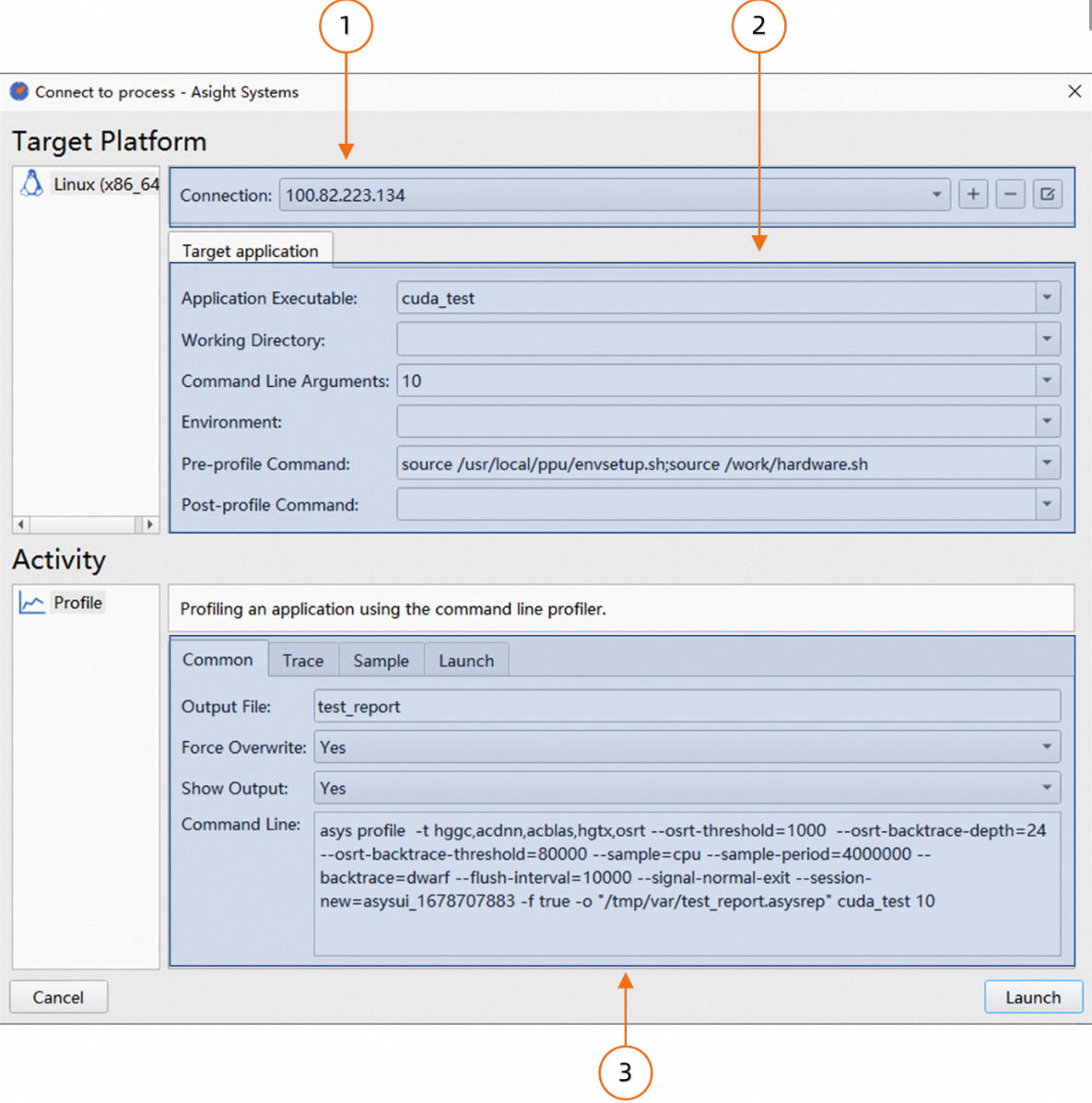The width and height of the screenshot is (1092, 1103).
Task: Open the Force Overwrite dropdown
Action: pos(687,747)
